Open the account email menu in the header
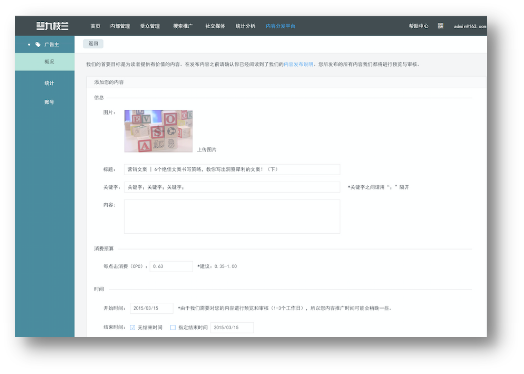 click(x=470, y=26)
